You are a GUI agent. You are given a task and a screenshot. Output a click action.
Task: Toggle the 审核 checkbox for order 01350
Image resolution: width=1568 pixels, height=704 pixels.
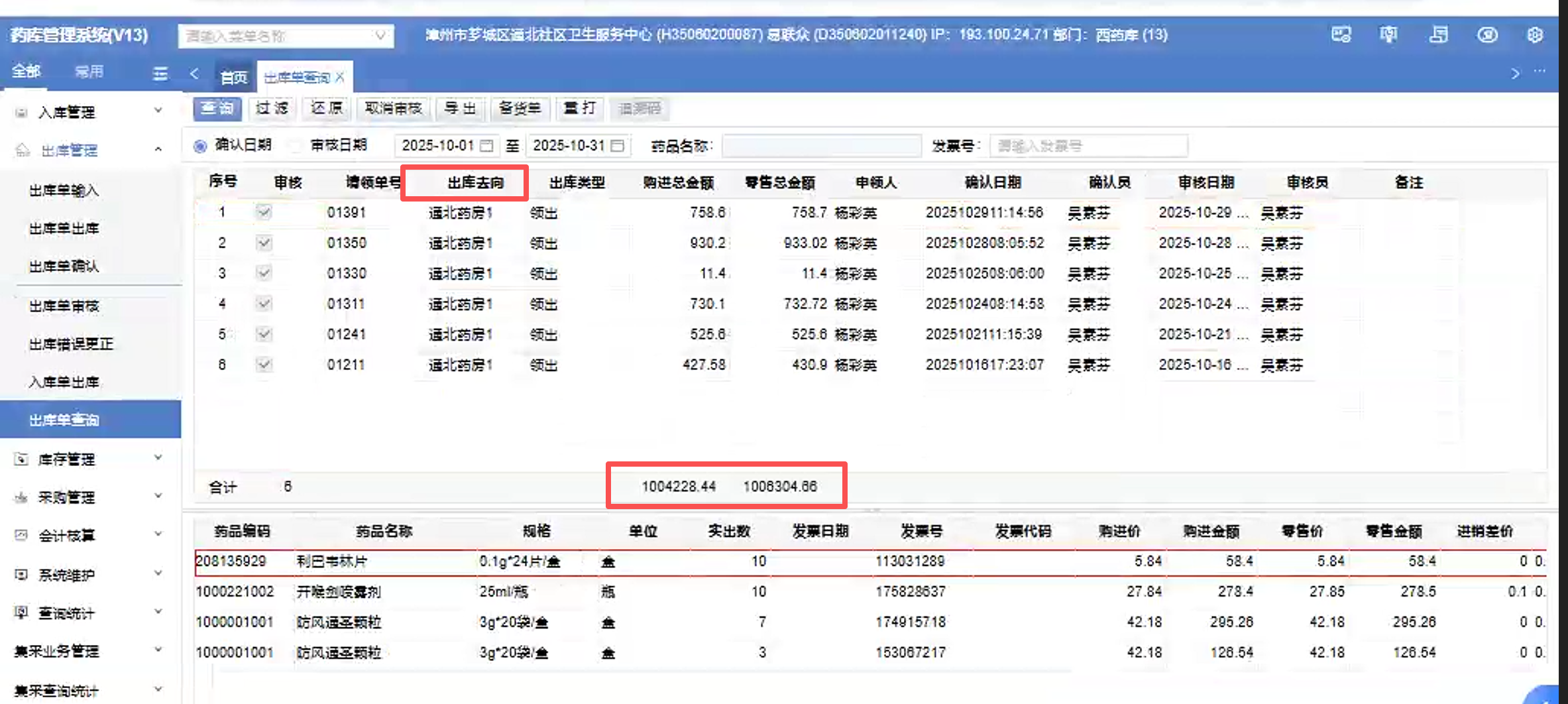click(x=264, y=243)
